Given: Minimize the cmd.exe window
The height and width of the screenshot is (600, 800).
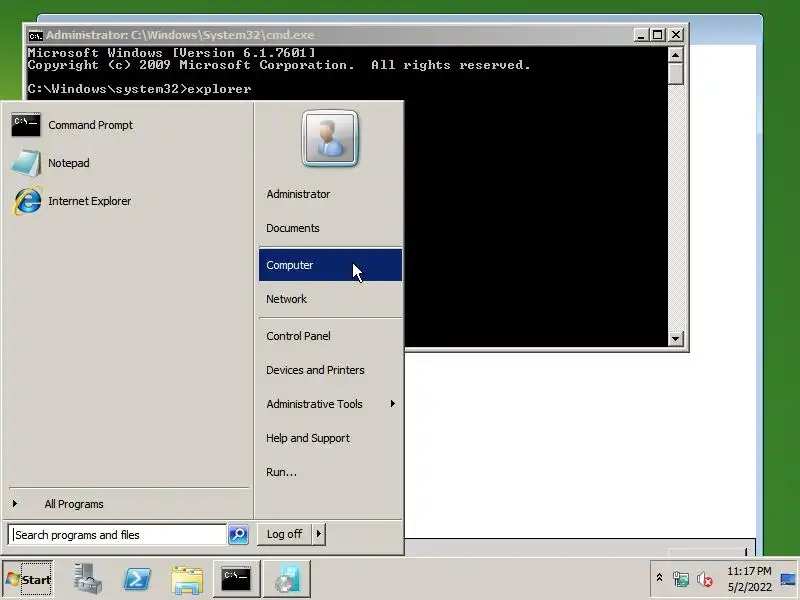Looking at the screenshot, I should coord(641,35).
